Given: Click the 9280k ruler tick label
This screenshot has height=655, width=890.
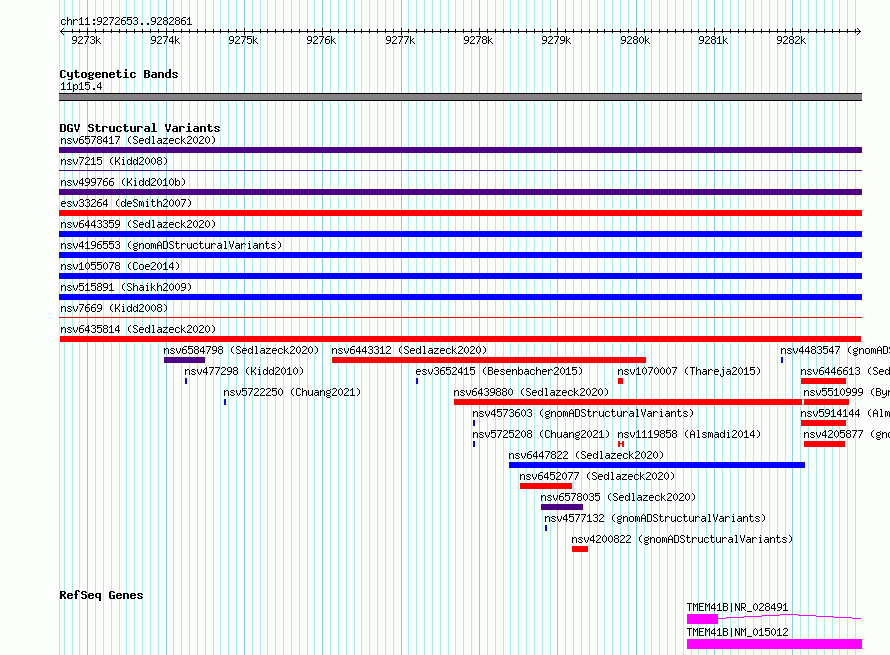Looking at the screenshot, I should pos(635,40).
